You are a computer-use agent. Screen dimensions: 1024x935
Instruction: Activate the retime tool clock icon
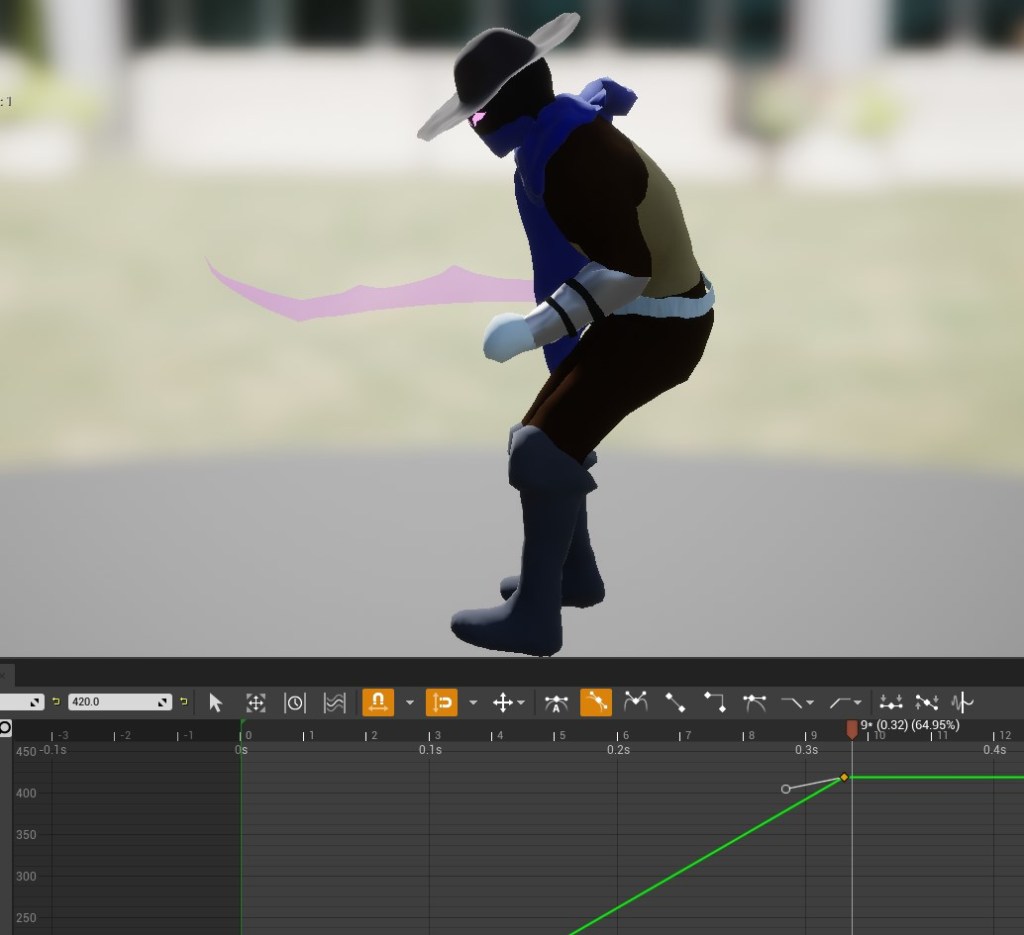[x=295, y=703]
